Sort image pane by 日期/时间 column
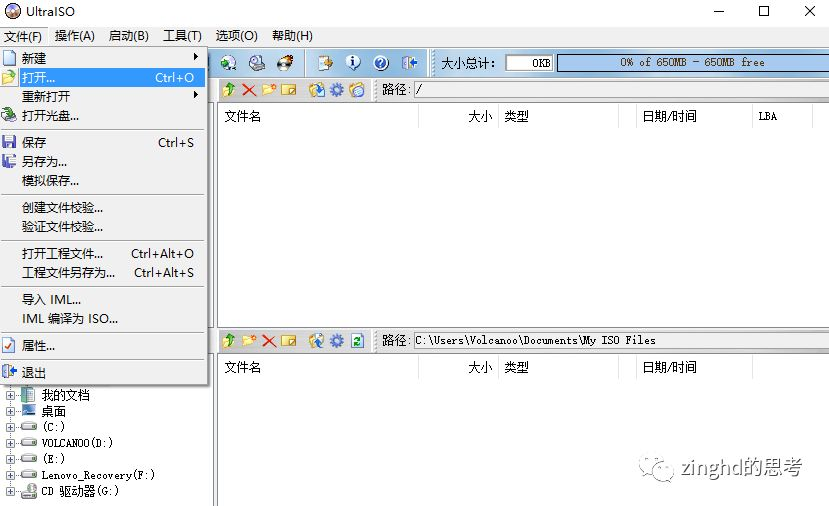The width and height of the screenshot is (829, 506). pos(694,116)
